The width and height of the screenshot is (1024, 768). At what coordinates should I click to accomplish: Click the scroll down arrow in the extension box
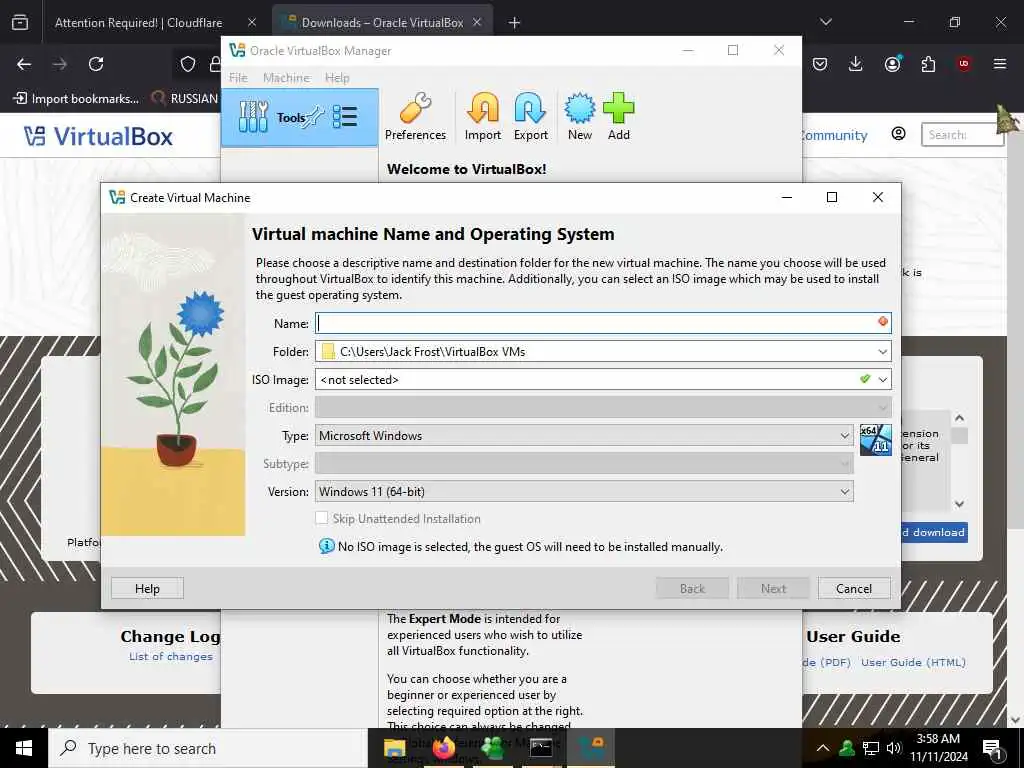[959, 504]
